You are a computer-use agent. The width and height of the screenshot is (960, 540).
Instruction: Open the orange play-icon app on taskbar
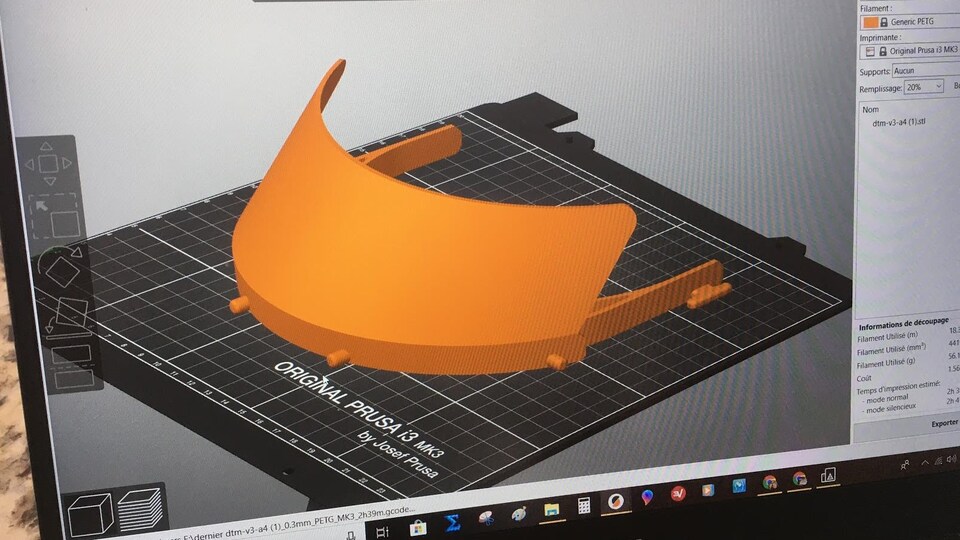(708, 490)
